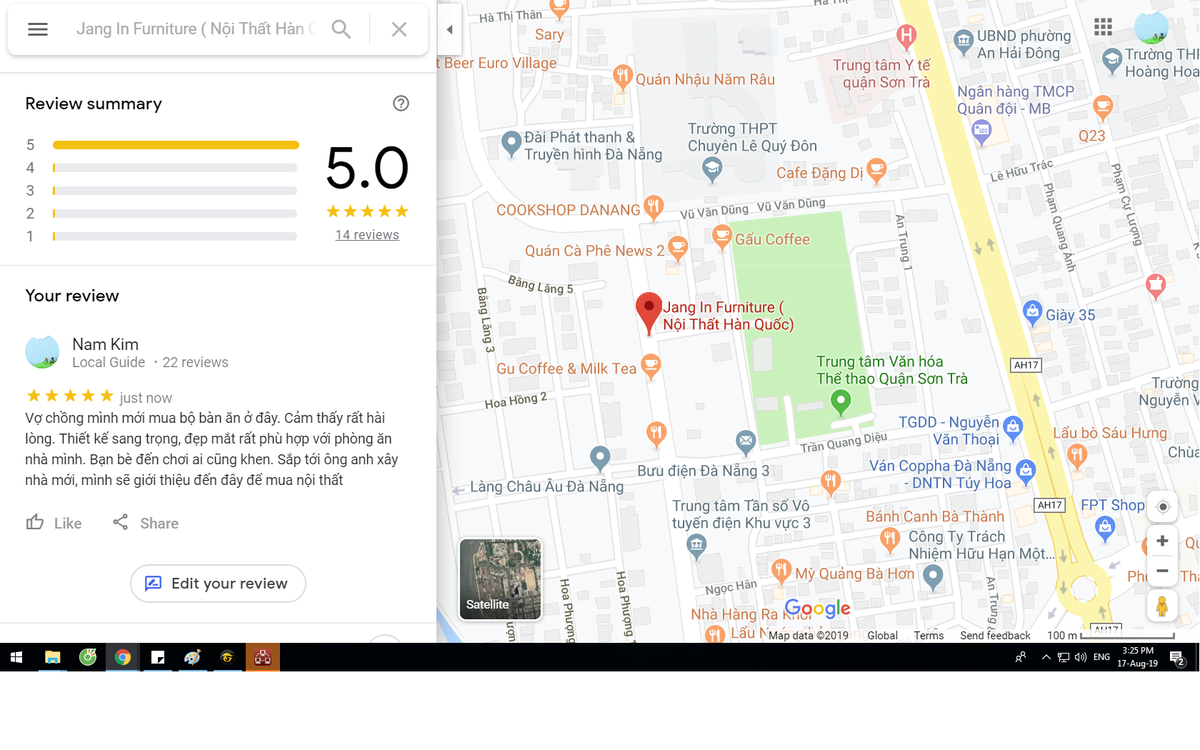Open the Terms link on map footer
The height and width of the screenshot is (750, 1200).
point(928,635)
